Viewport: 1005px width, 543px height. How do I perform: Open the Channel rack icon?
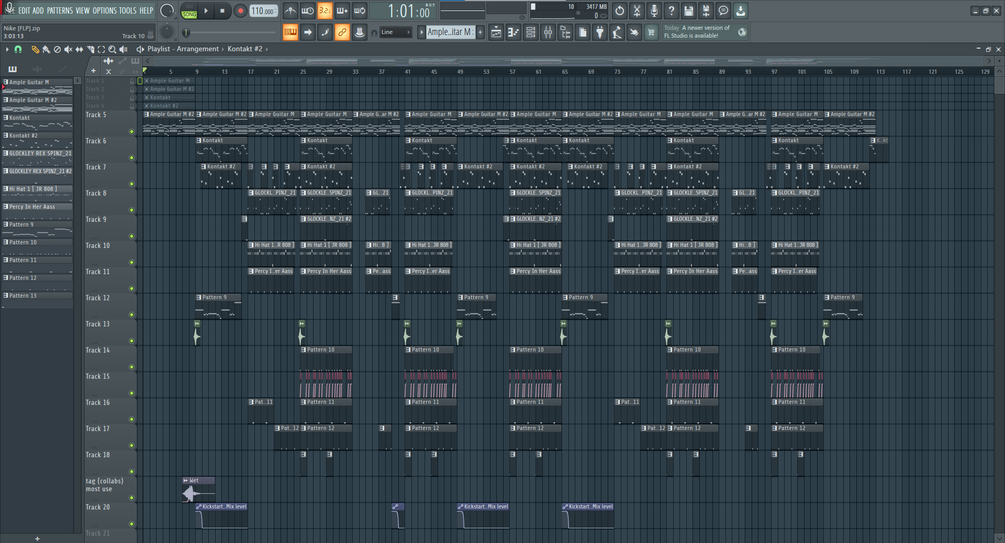click(531, 32)
